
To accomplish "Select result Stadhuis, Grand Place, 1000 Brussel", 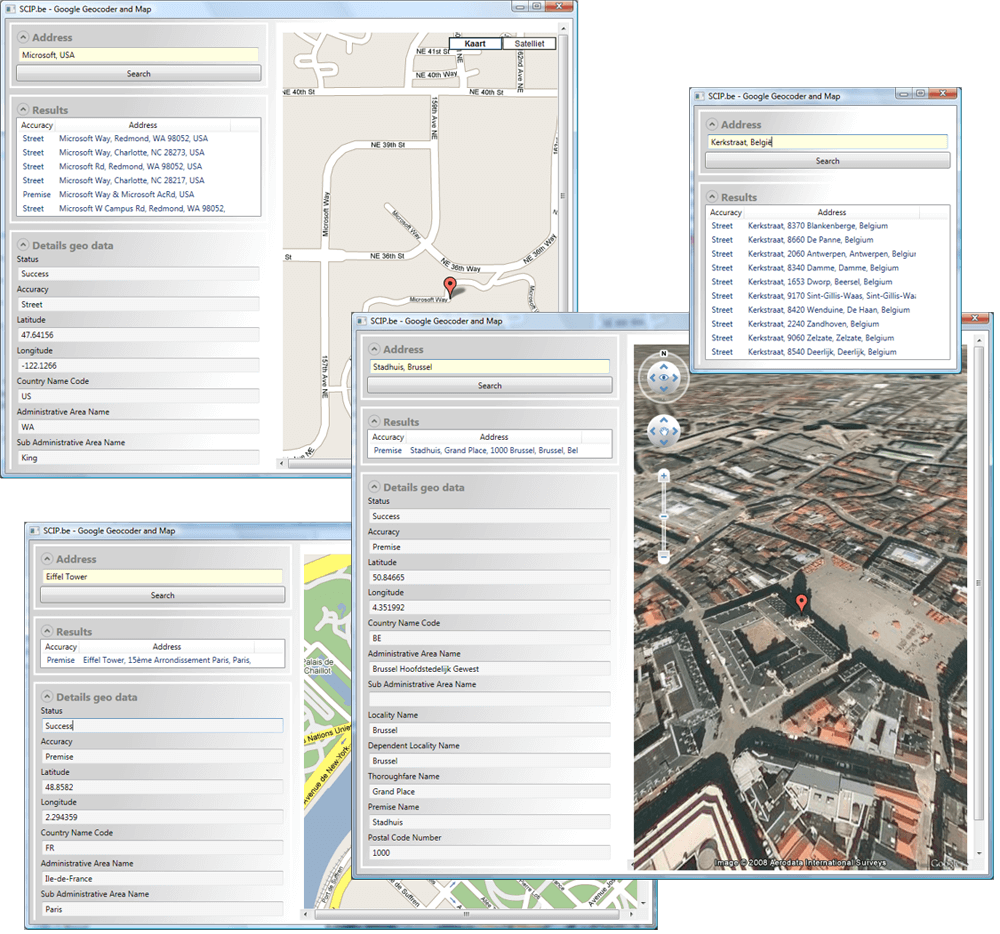I will 489,450.
